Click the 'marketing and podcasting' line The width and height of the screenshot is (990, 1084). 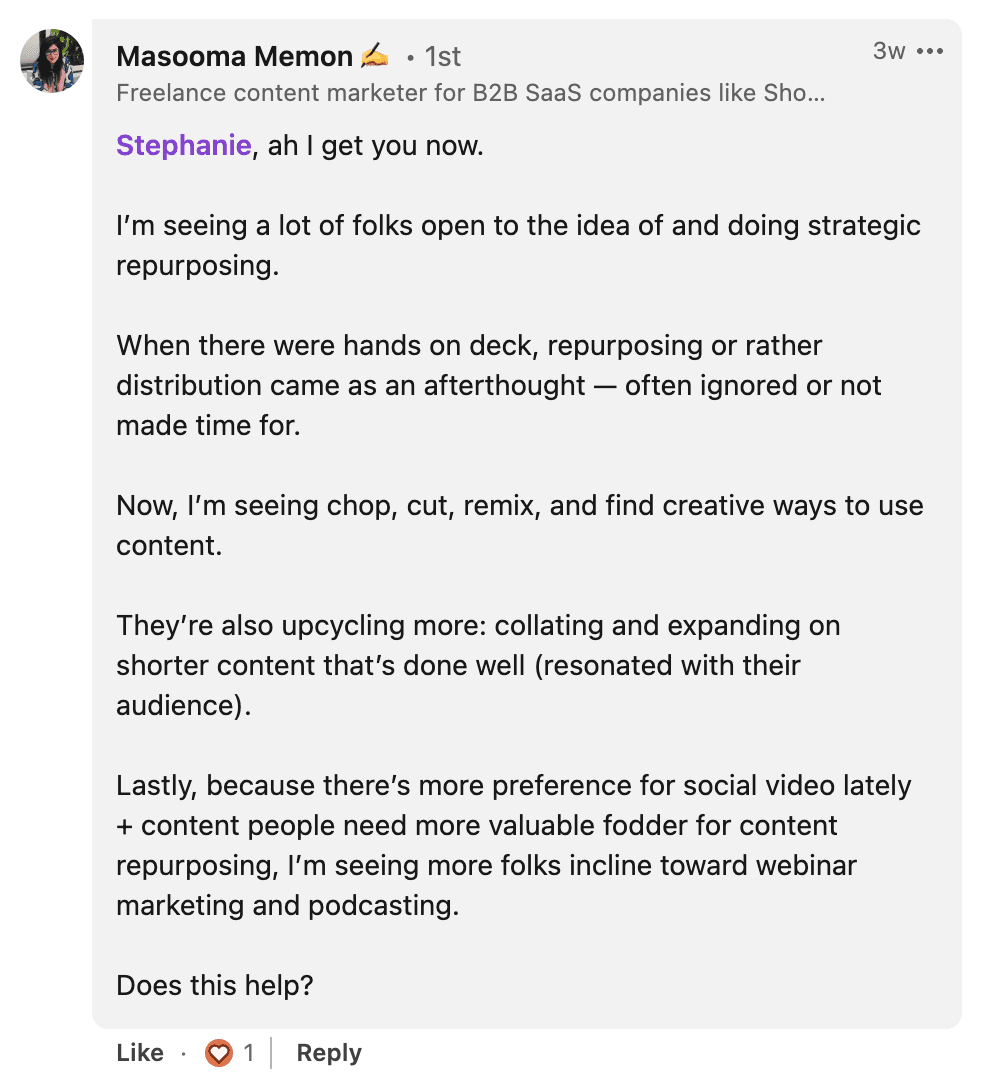(286, 906)
